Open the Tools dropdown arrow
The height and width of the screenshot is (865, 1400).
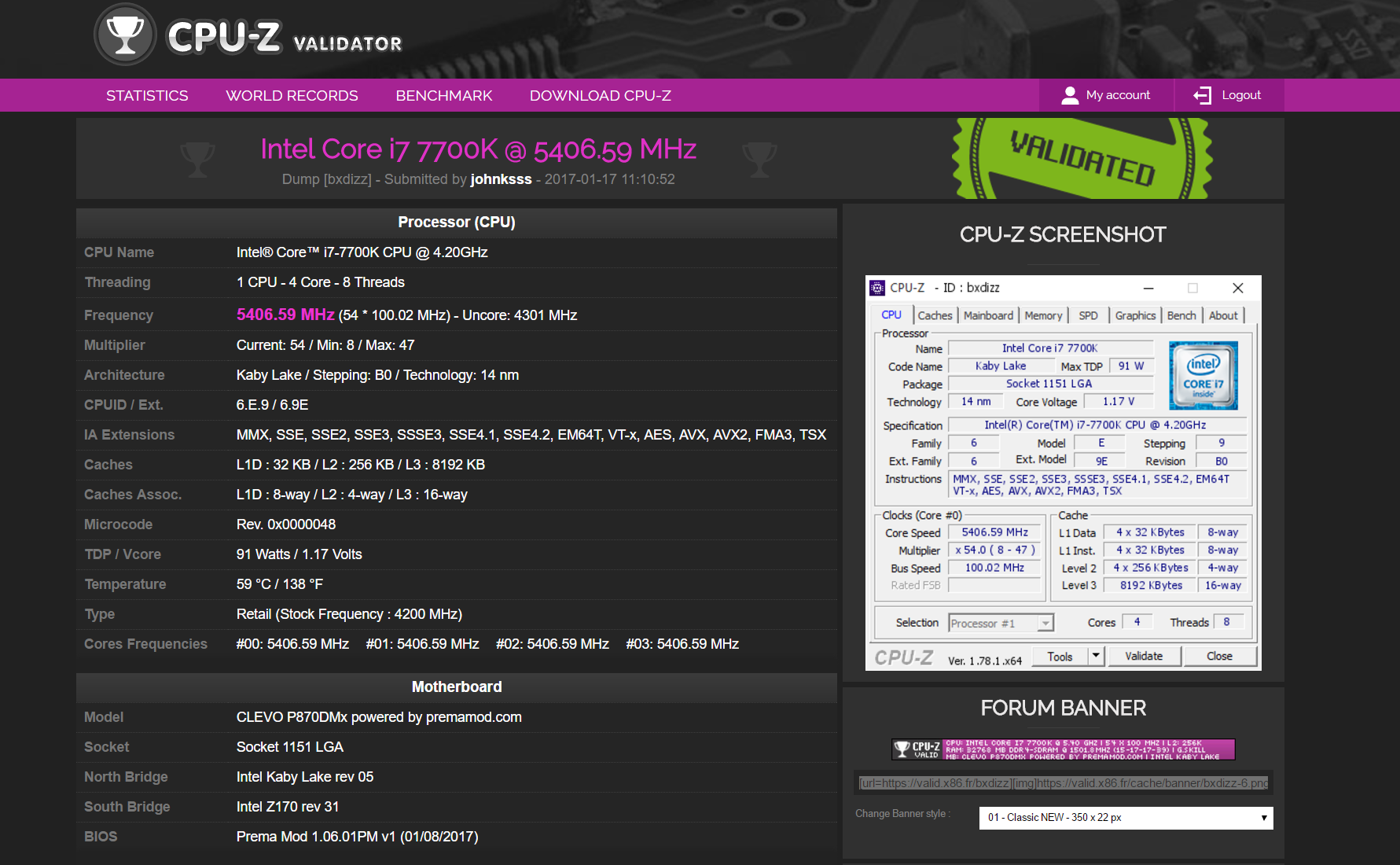(x=1097, y=657)
